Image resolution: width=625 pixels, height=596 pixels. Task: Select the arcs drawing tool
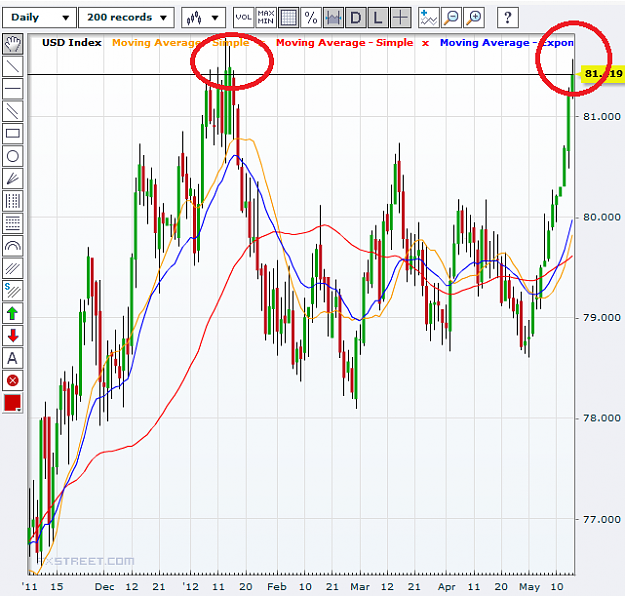tap(12, 246)
